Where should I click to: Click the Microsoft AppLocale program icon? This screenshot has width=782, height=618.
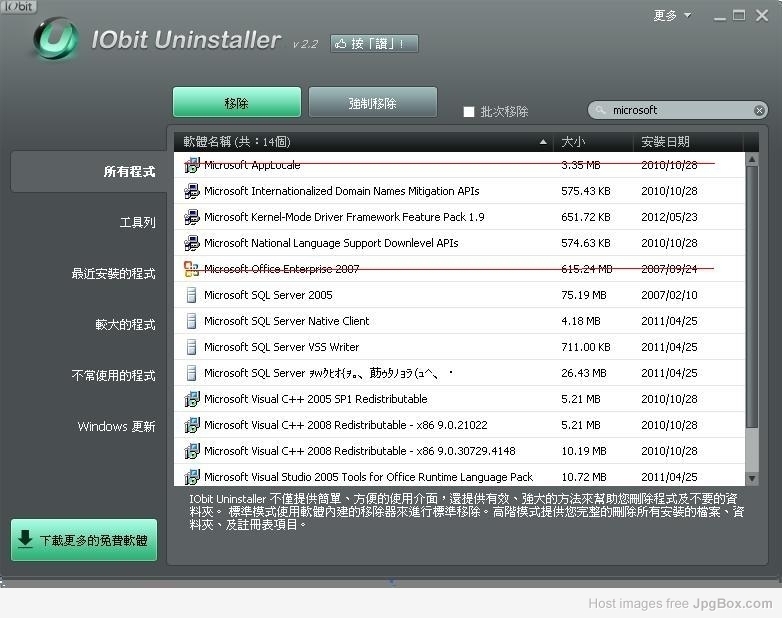[192, 165]
